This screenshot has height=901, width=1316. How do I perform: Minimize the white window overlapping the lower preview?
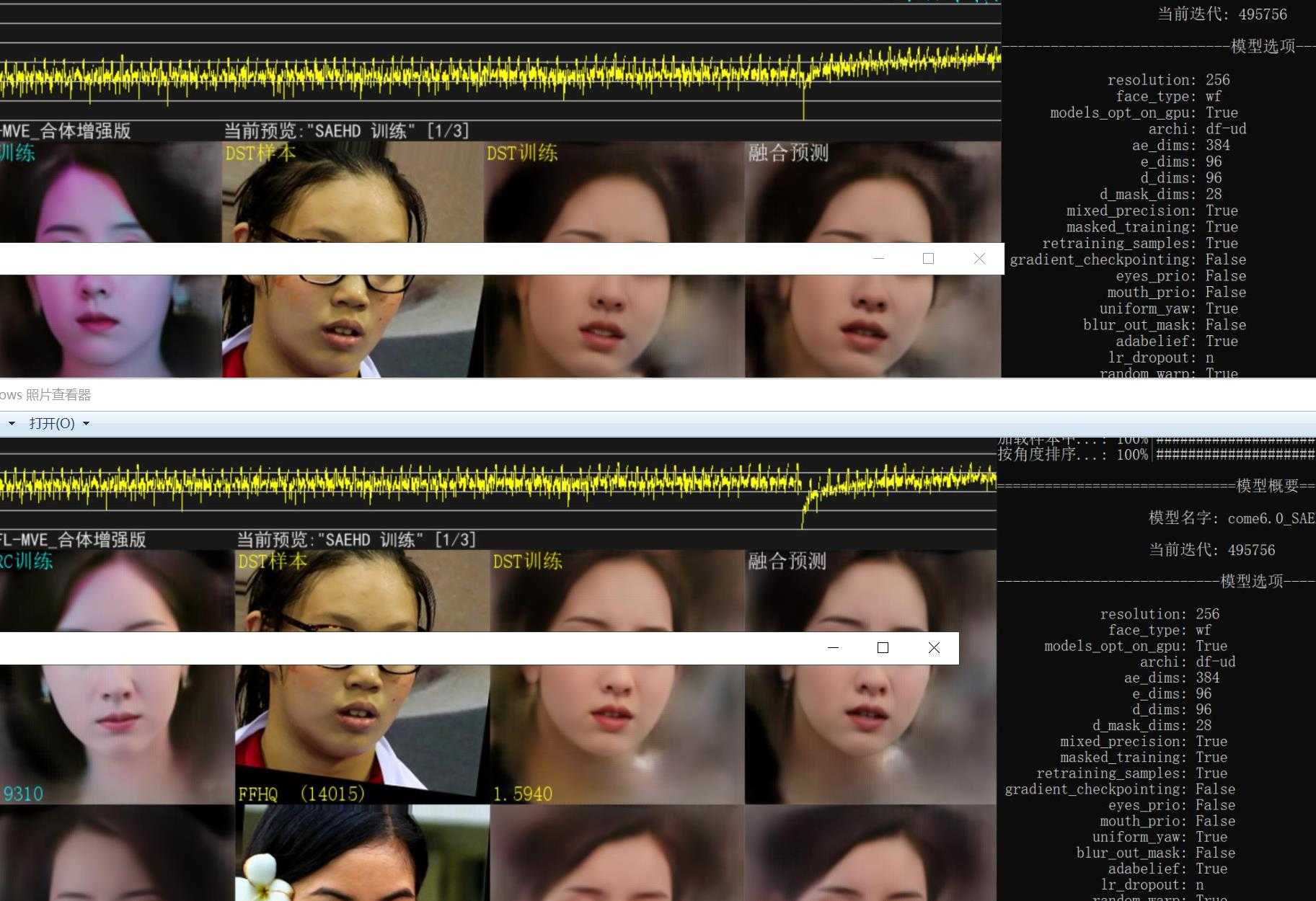coord(833,647)
